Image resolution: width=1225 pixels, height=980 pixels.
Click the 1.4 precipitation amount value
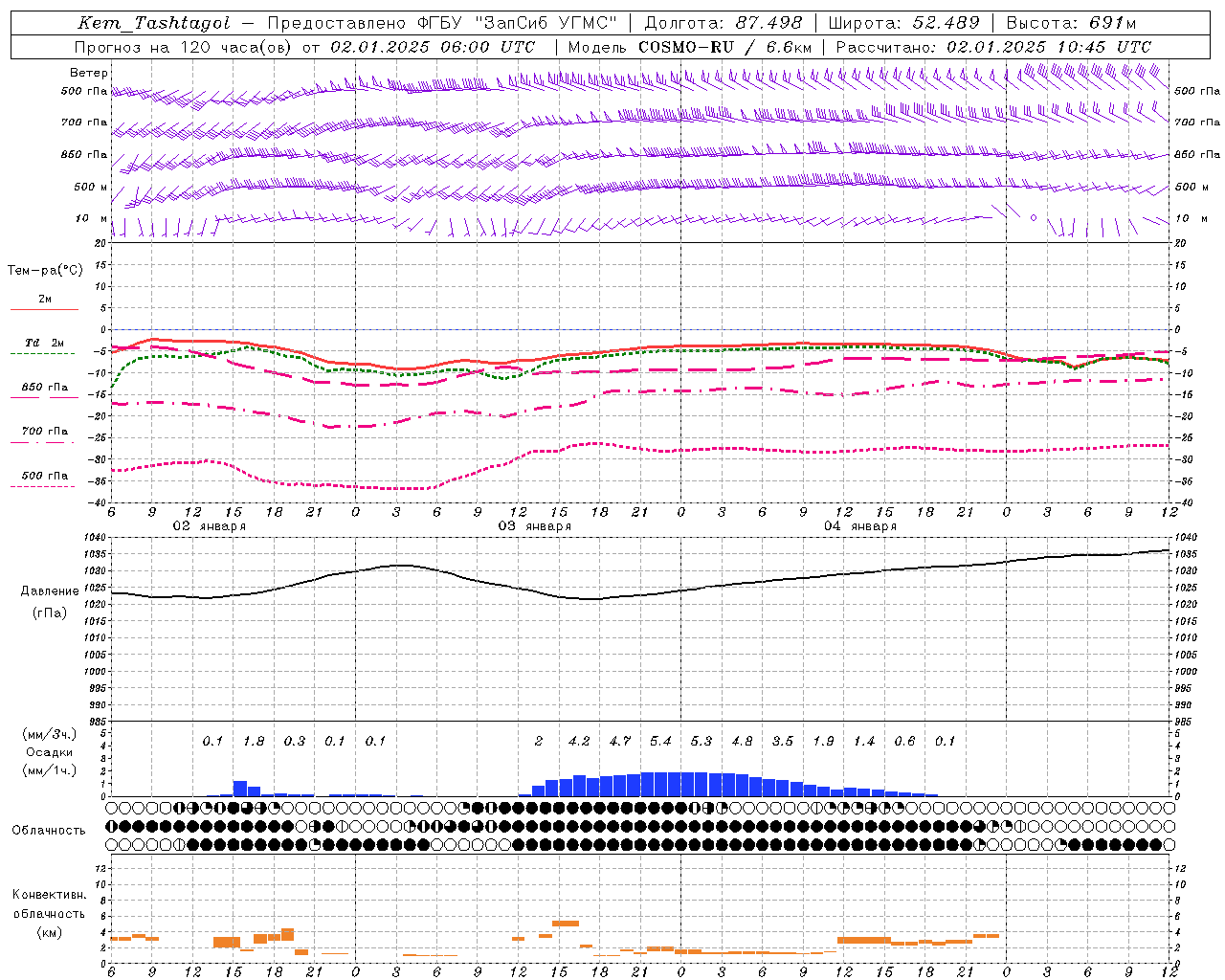click(864, 742)
